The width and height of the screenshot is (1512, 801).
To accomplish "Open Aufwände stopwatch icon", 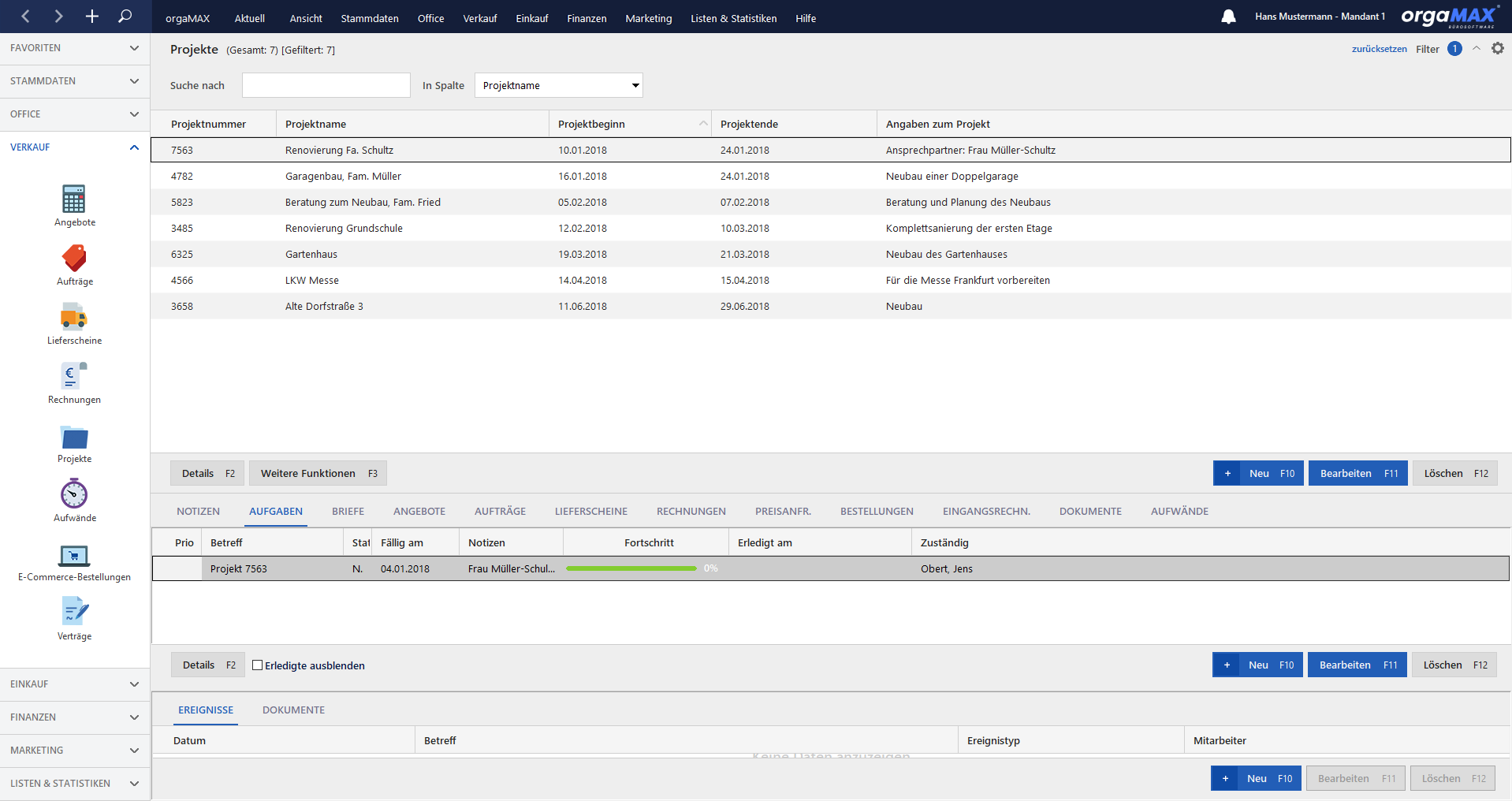I will [74, 494].
